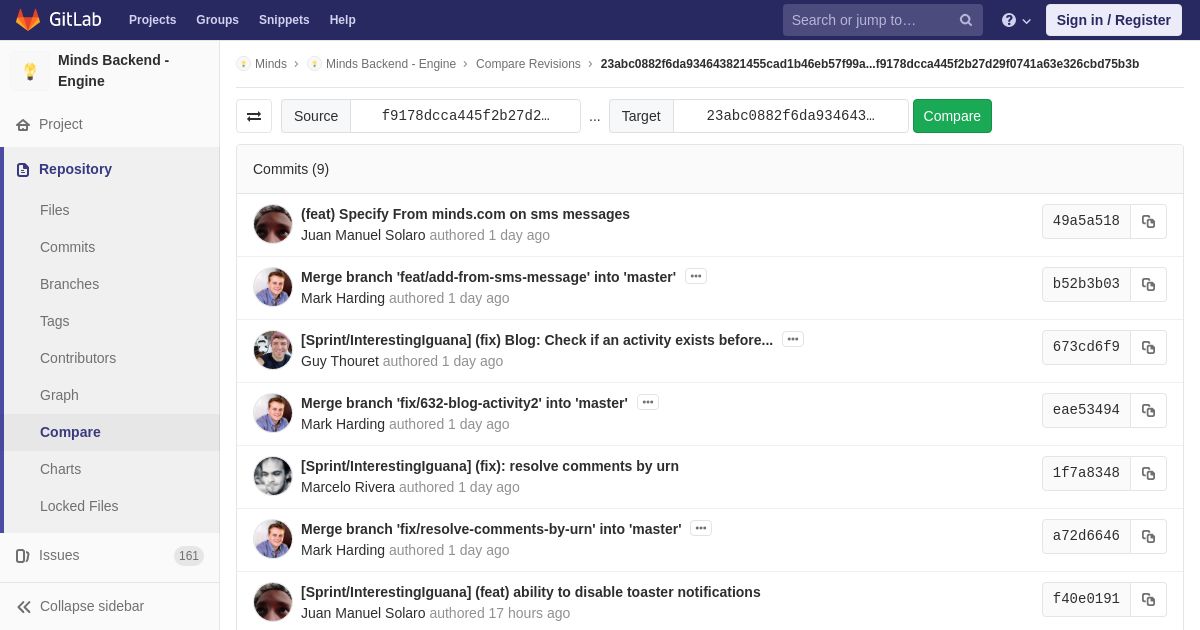The width and height of the screenshot is (1200, 630).
Task: Open the Source revision dropdown
Action: coord(465,116)
